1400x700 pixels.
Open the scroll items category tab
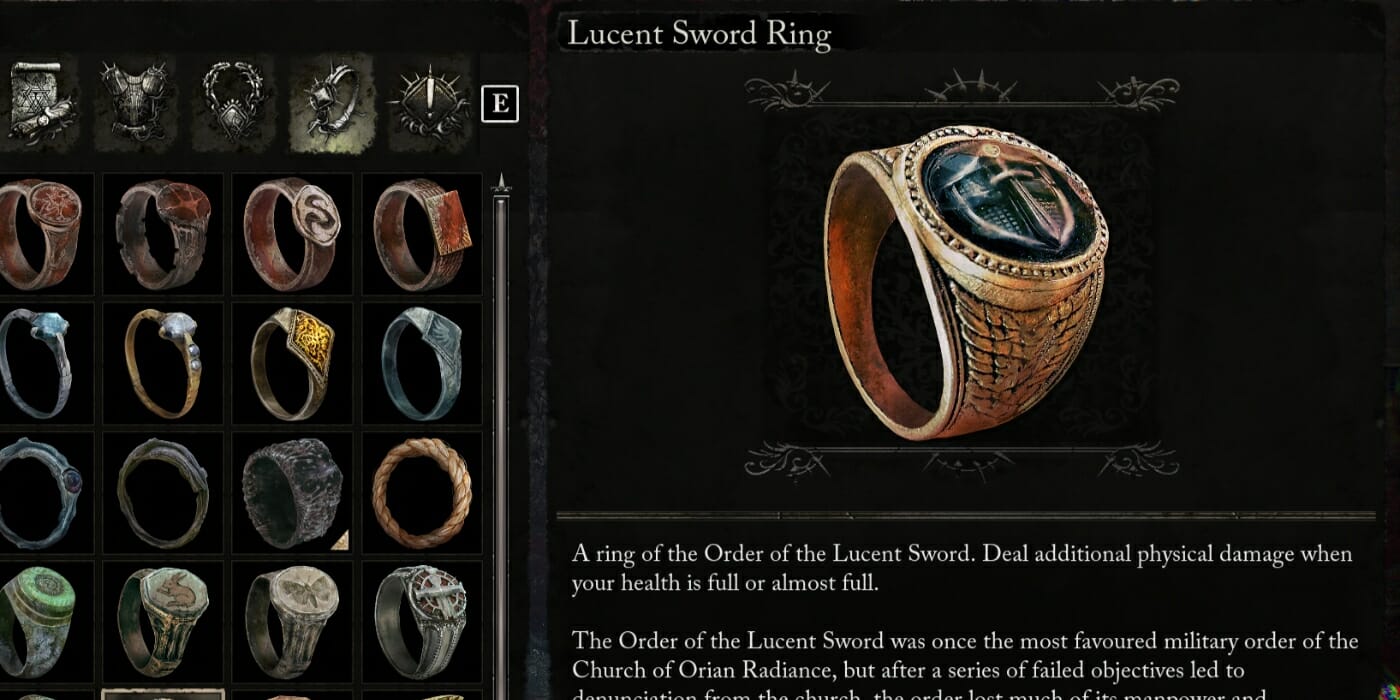[36, 103]
